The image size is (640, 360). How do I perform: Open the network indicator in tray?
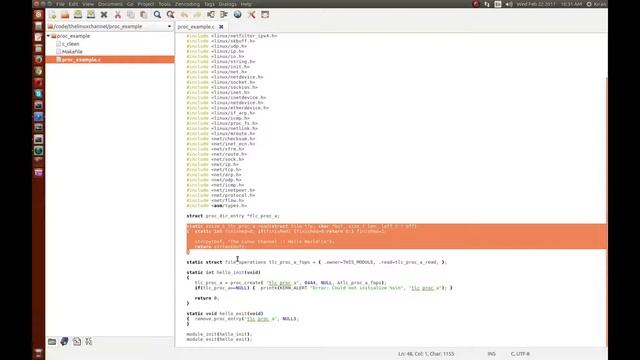coord(487,4)
